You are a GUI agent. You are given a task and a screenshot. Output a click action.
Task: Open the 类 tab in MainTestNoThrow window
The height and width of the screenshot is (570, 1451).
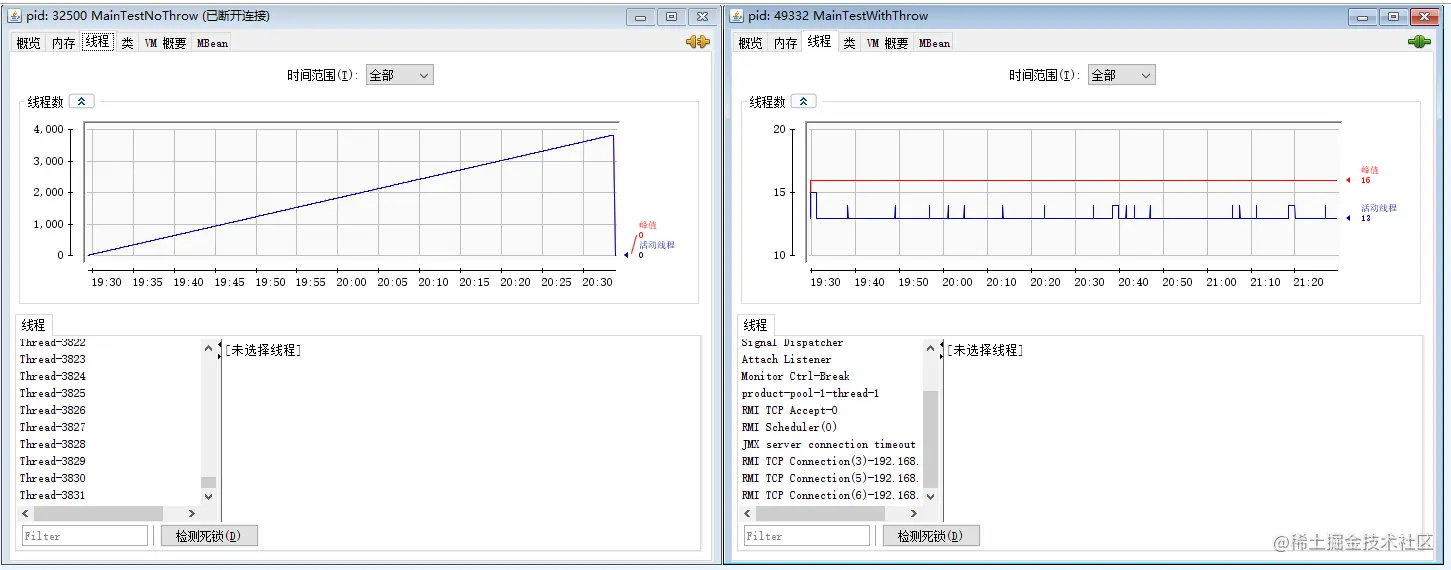coord(127,43)
